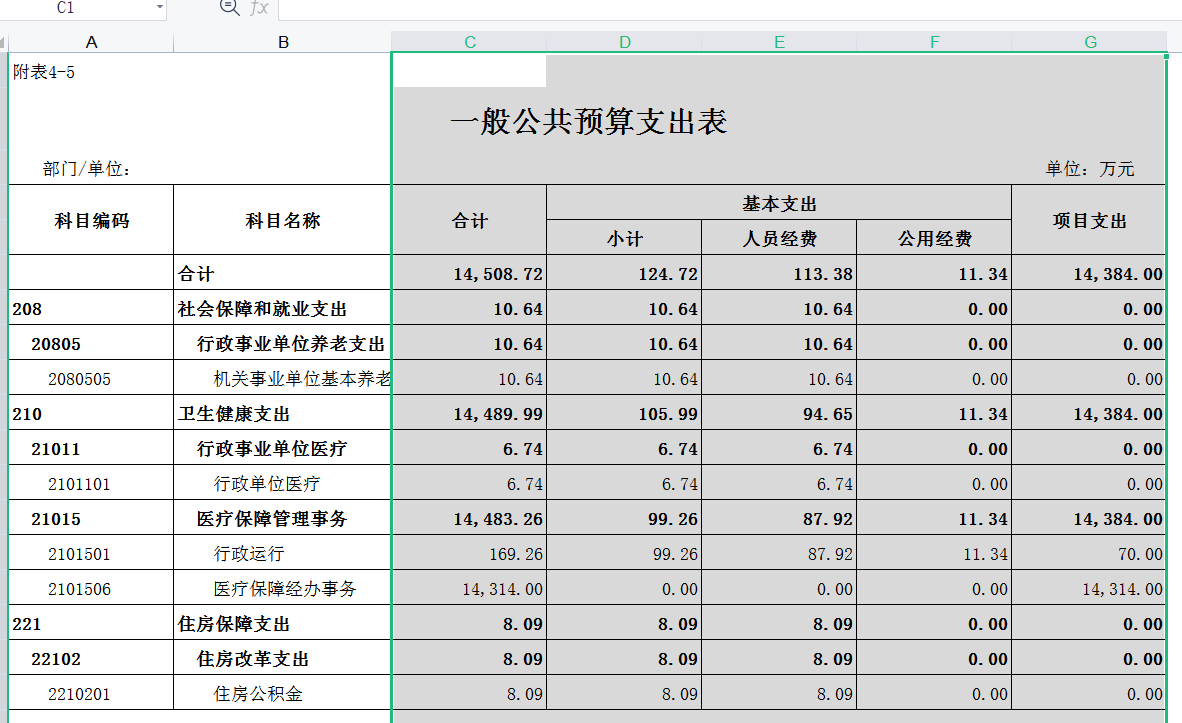1182x723 pixels.
Task: Click code cell 208
Action: [x=91, y=308]
